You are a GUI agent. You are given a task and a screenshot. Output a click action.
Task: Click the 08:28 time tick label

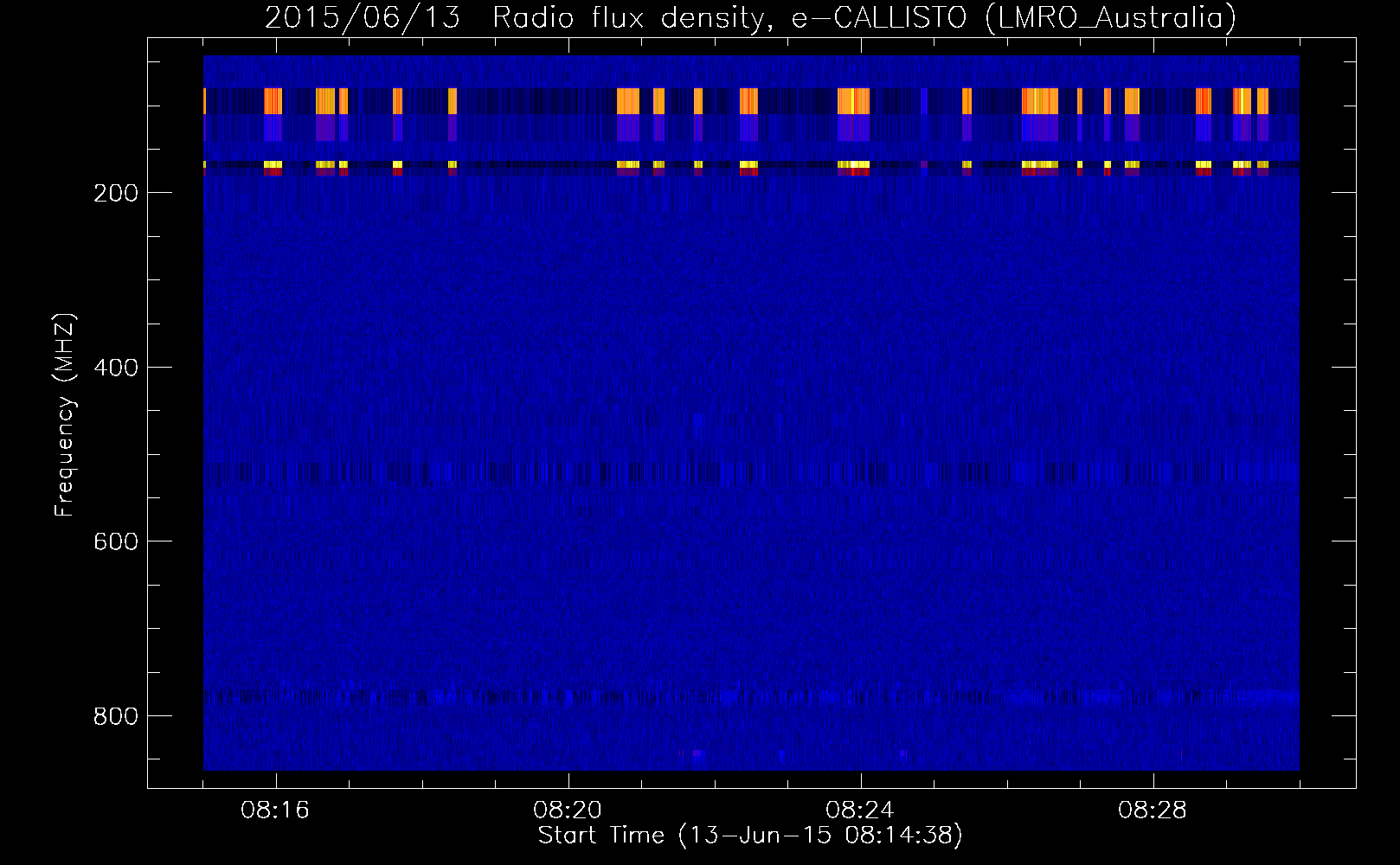(x=1153, y=811)
